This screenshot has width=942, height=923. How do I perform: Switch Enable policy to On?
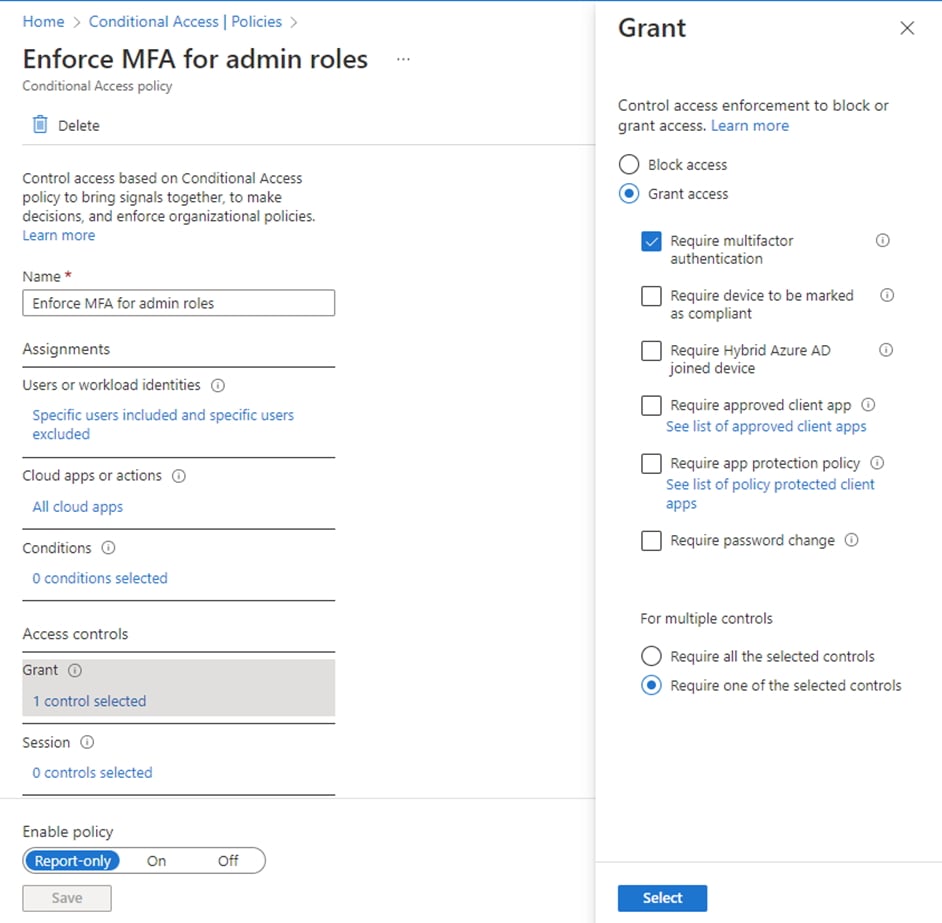point(156,860)
